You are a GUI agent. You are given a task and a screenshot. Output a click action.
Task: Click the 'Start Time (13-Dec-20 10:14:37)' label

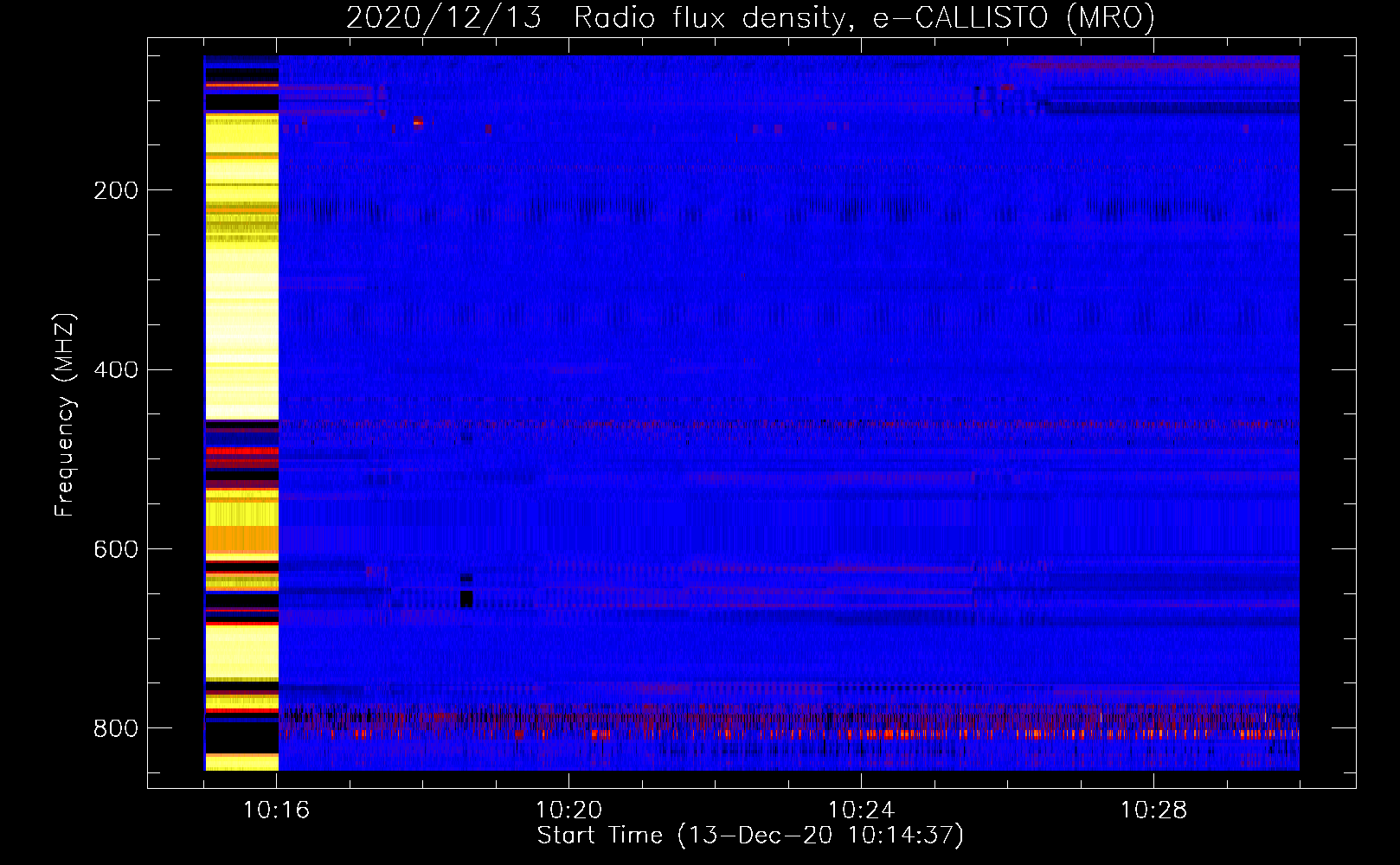click(750, 836)
